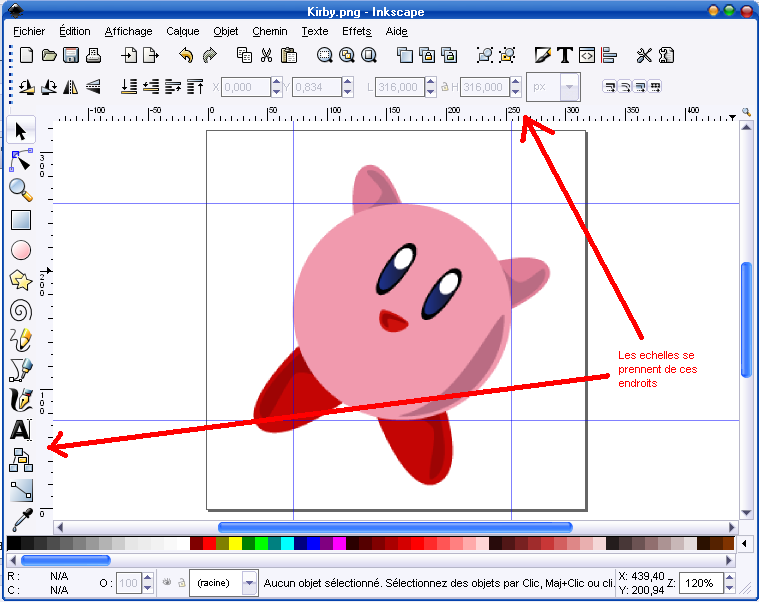Print the document icon

(x=93, y=56)
